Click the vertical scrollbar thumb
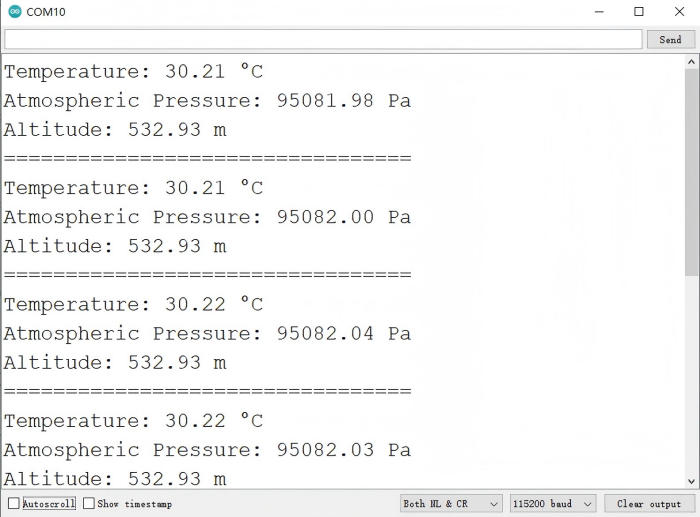Screen dimensions: 700x517 click(692, 170)
